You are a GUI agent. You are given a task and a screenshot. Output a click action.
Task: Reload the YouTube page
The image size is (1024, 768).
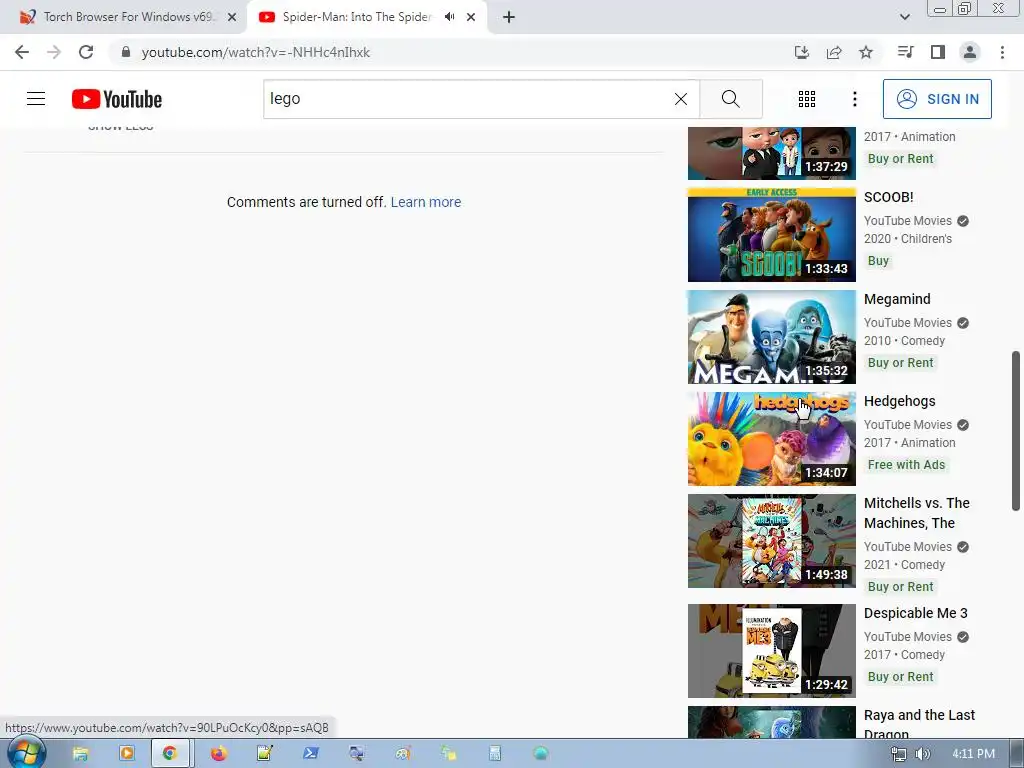click(x=86, y=52)
